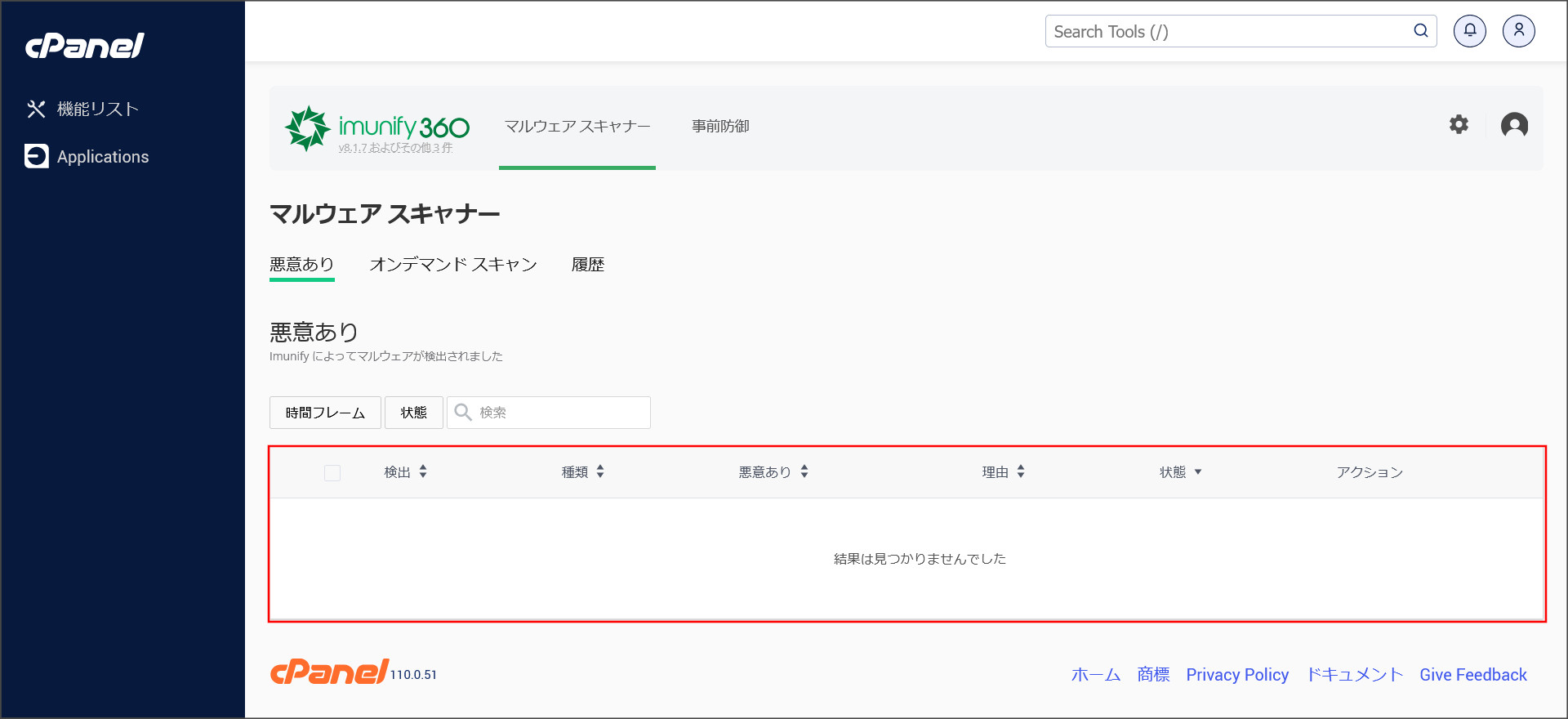
Task: Toggle the select-all checkbox in table header
Action: tap(332, 472)
